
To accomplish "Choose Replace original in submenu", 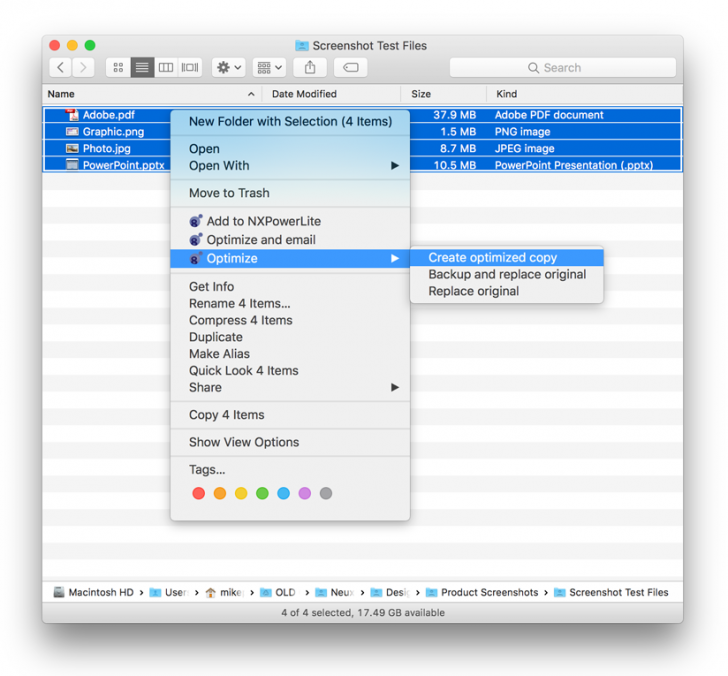I will click(x=507, y=291).
